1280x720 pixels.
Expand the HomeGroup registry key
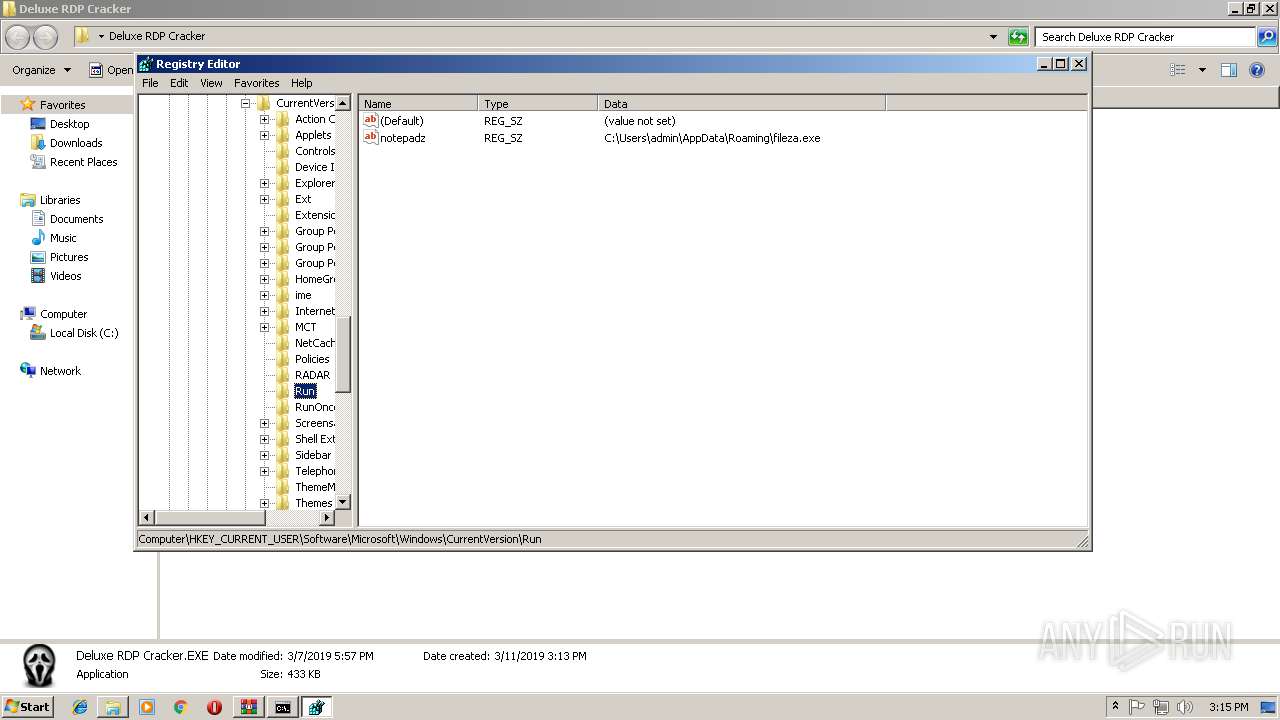point(264,279)
